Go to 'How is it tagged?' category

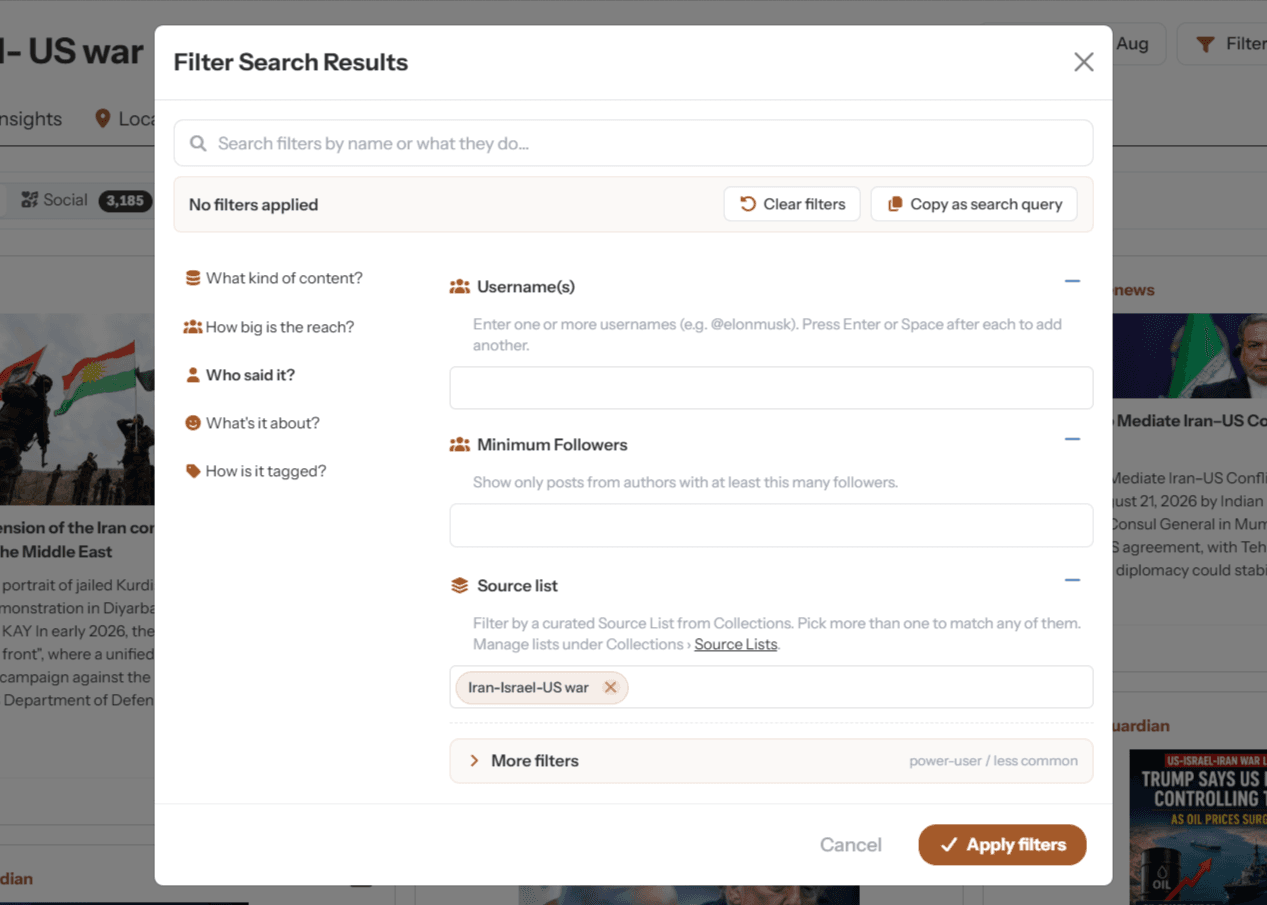pyautogui.click(x=256, y=471)
